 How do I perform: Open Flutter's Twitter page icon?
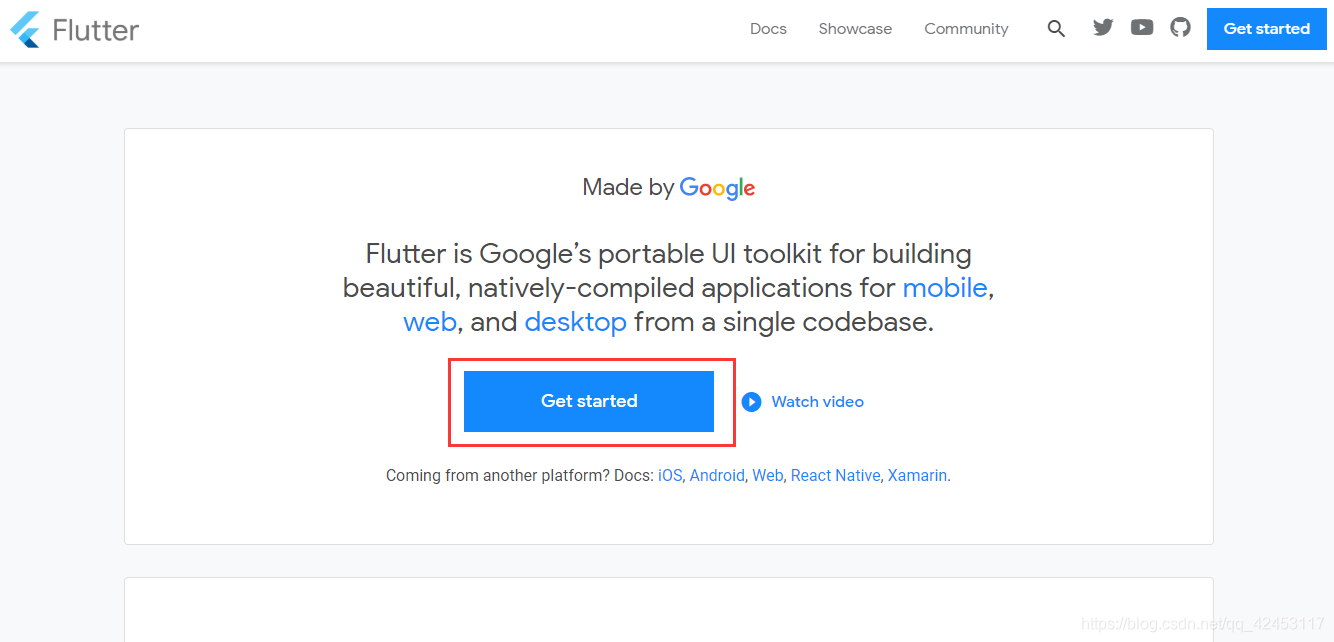coord(1103,28)
